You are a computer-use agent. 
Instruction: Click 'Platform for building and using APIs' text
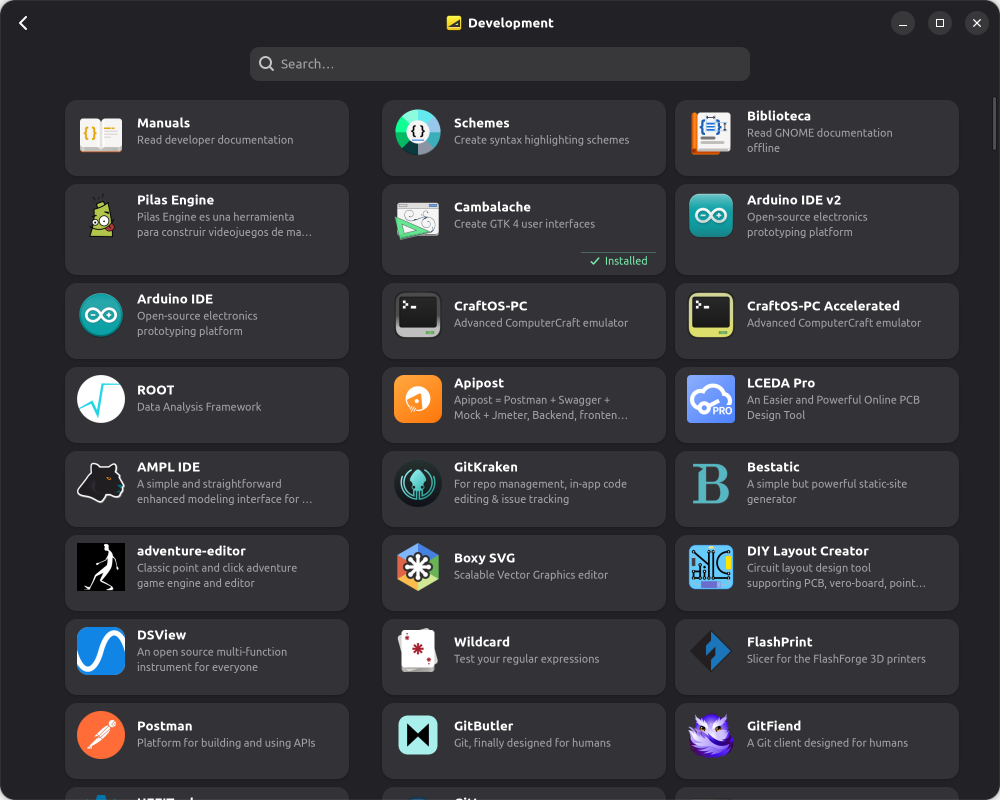[226, 743]
